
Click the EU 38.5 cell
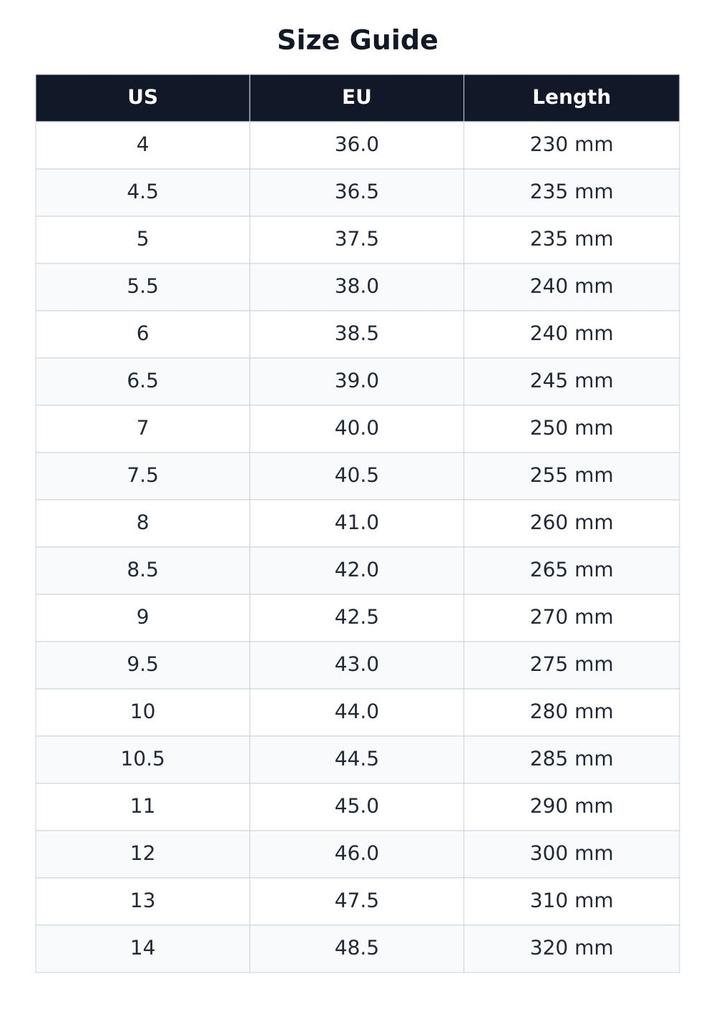point(357,334)
